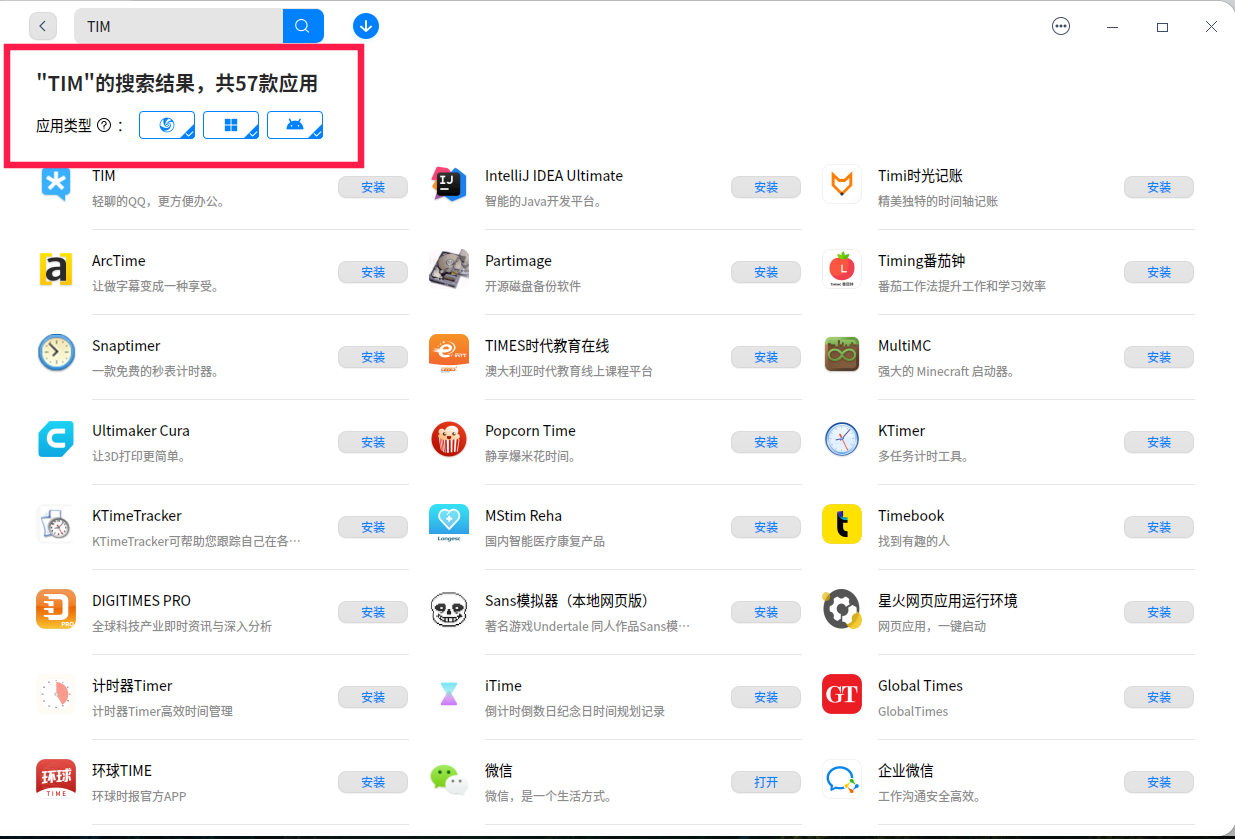
Task: Install KTimeTracker
Action: coord(373,527)
